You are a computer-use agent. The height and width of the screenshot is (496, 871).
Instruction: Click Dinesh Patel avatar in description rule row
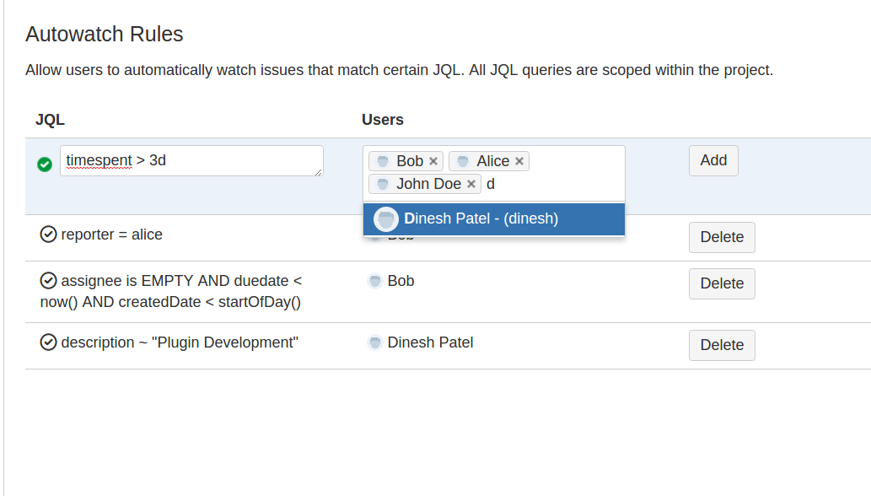click(375, 343)
